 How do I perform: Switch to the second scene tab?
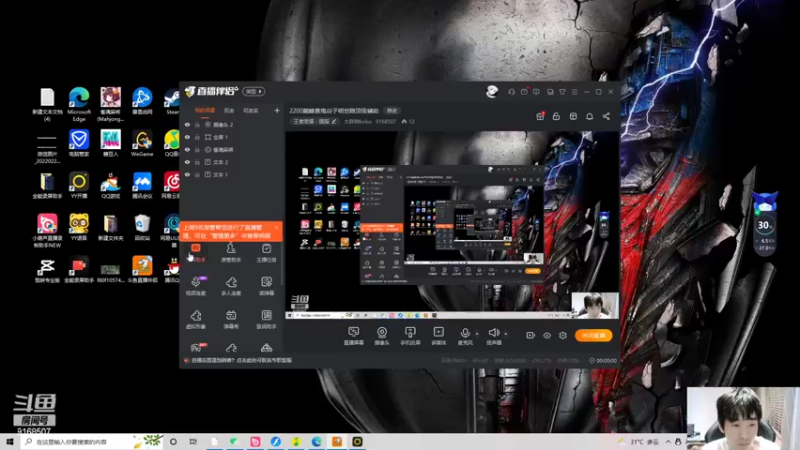(229, 110)
